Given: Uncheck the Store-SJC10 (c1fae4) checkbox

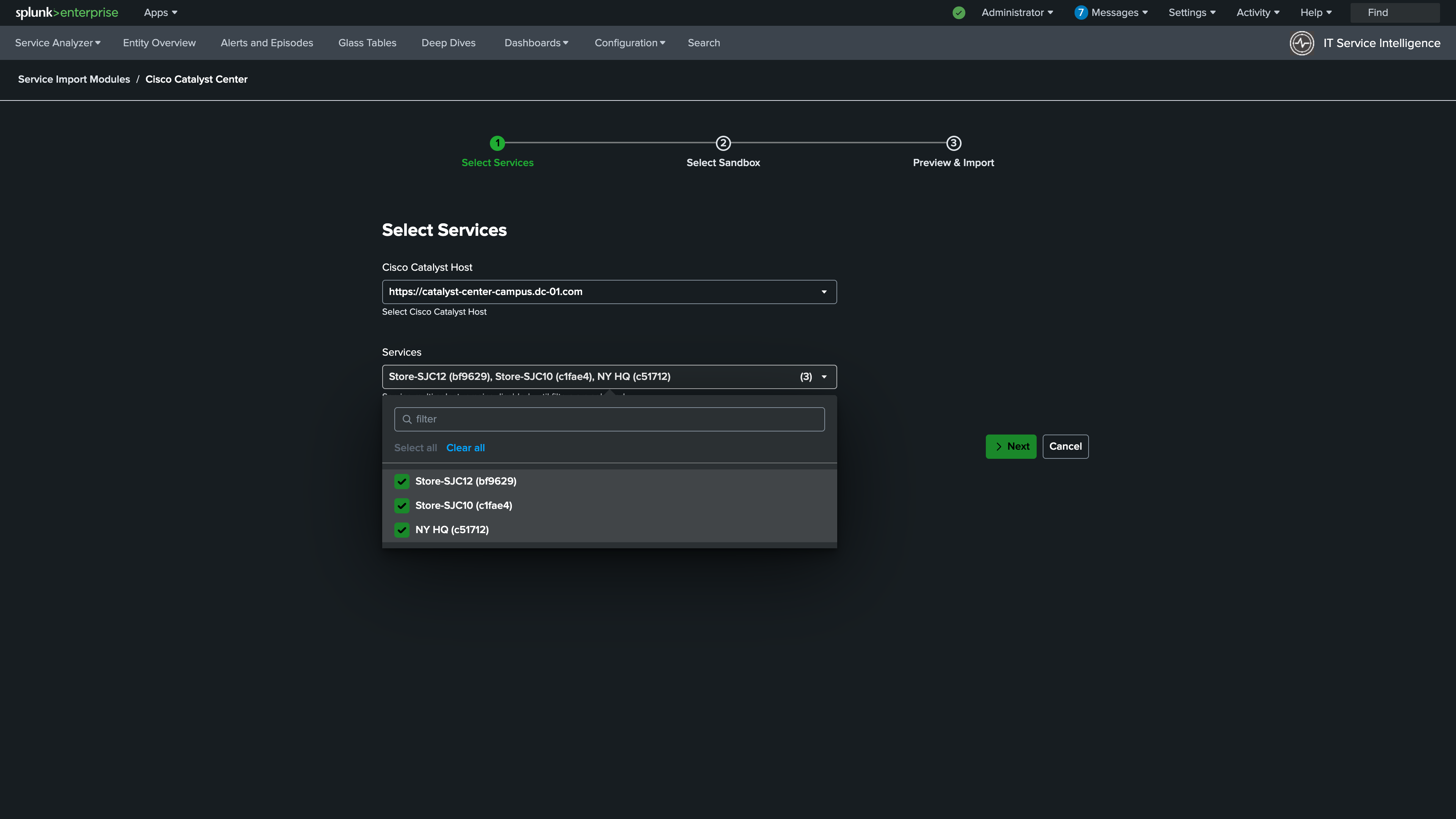Looking at the screenshot, I should pos(402,506).
